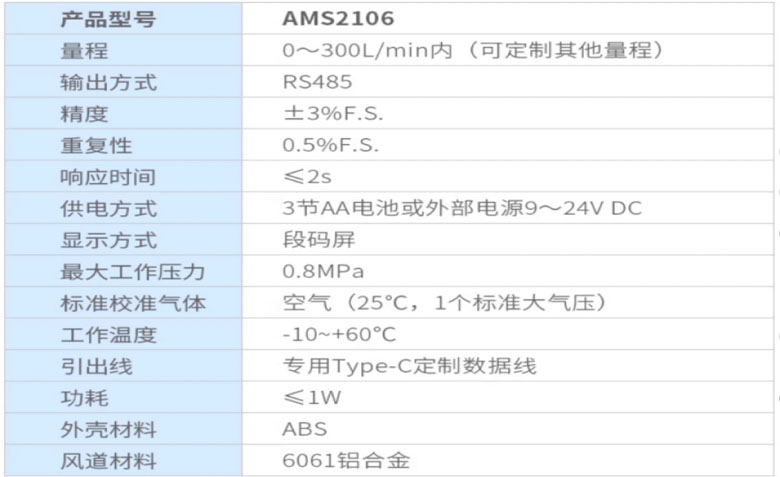The image size is (780, 477).
Task: Select the 响应时间 label cell
Action: coord(123,177)
